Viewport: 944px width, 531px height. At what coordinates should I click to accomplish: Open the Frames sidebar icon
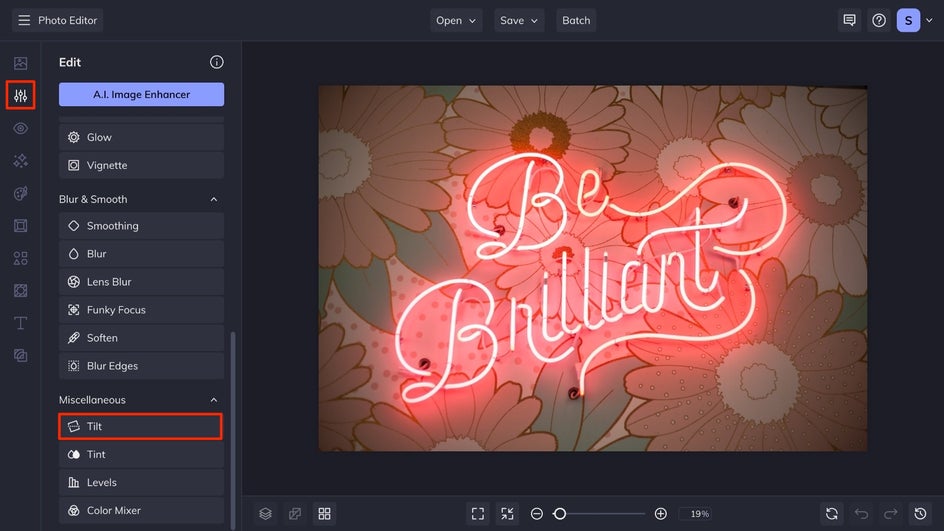click(20, 226)
